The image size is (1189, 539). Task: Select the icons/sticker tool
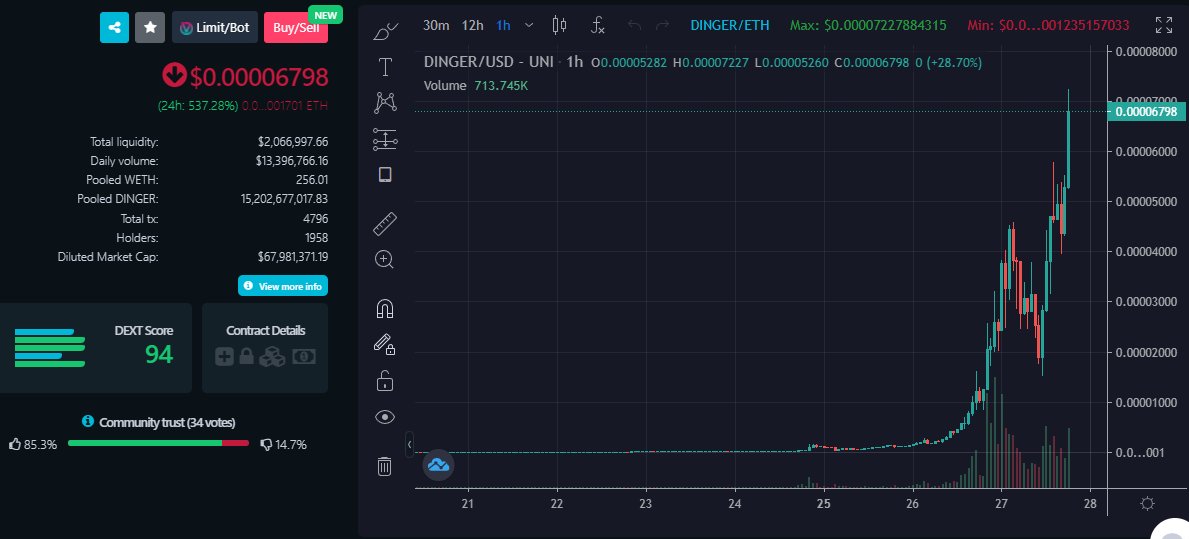click(385, 175)
